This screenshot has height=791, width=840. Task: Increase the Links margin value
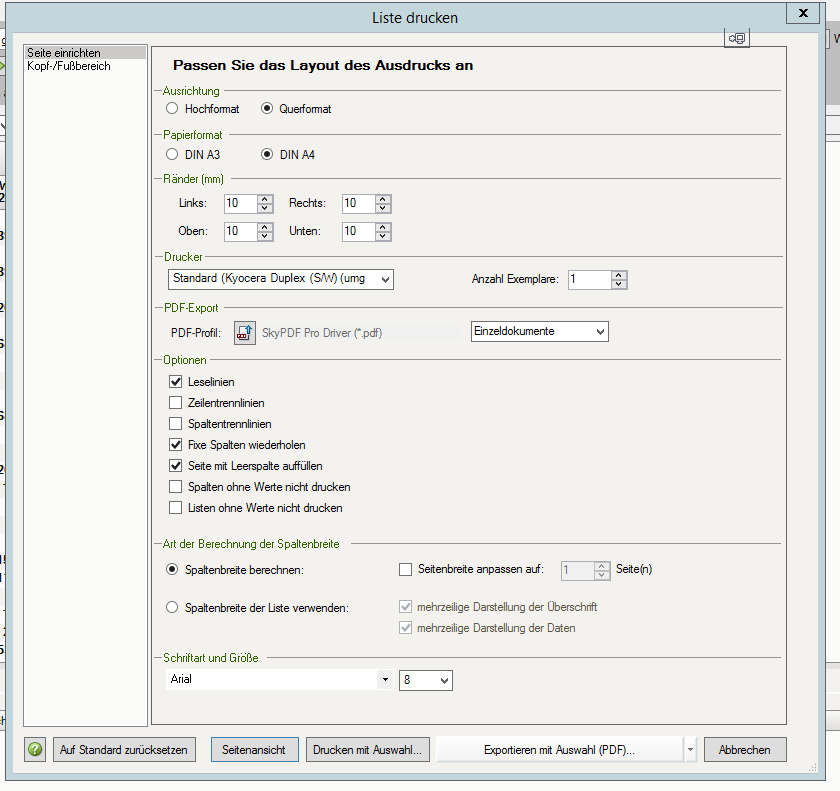coord(265,199)
